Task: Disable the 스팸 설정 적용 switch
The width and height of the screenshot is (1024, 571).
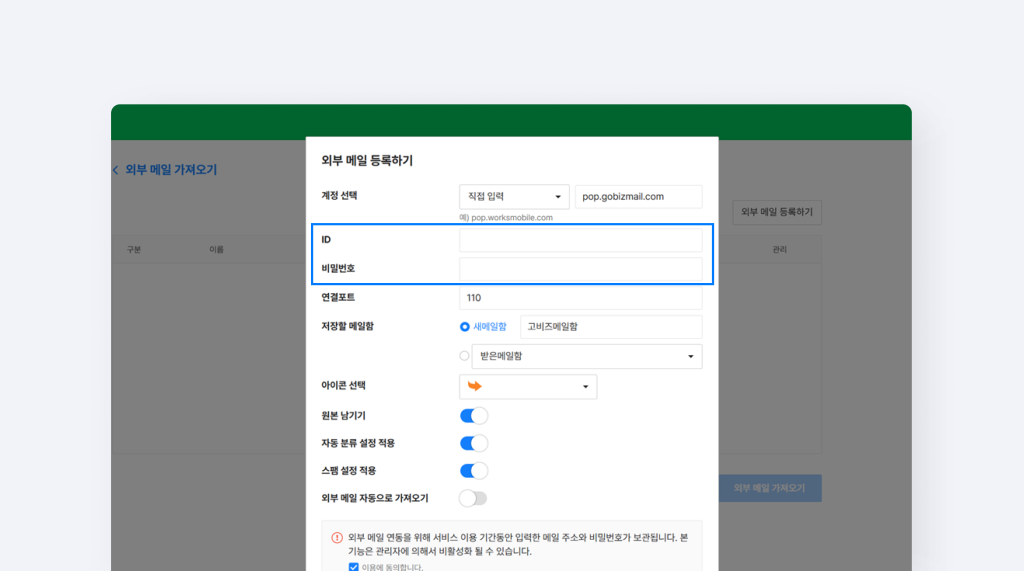Action: click(473, 470)
